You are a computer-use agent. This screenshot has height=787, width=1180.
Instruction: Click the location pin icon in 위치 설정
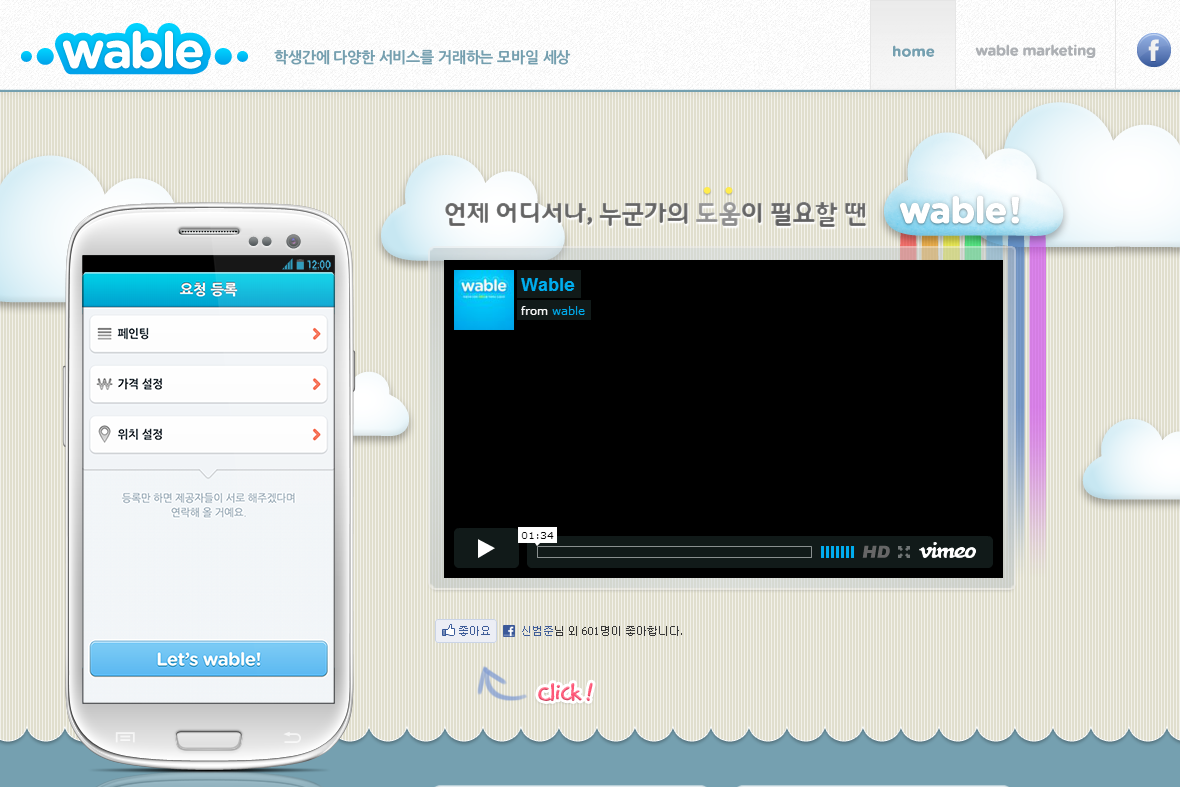(106, 434)
